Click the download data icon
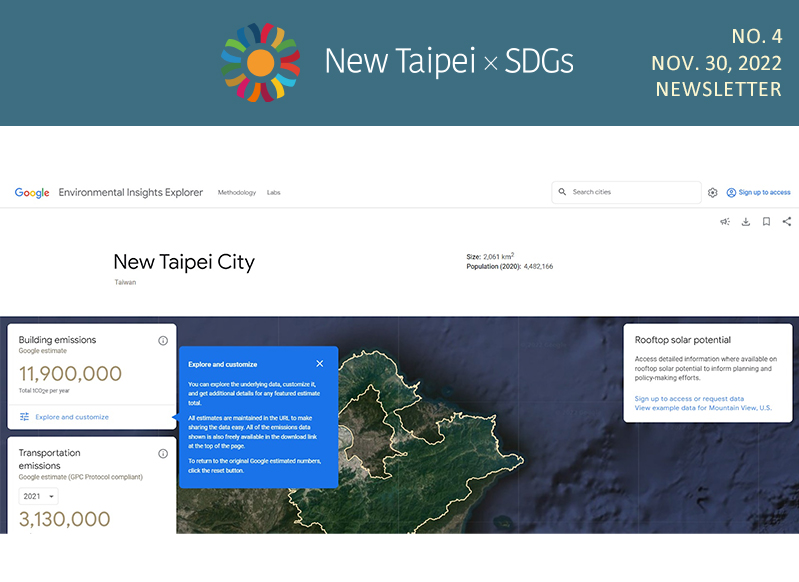This screenshot has height=582, width=799. point(745,222)
